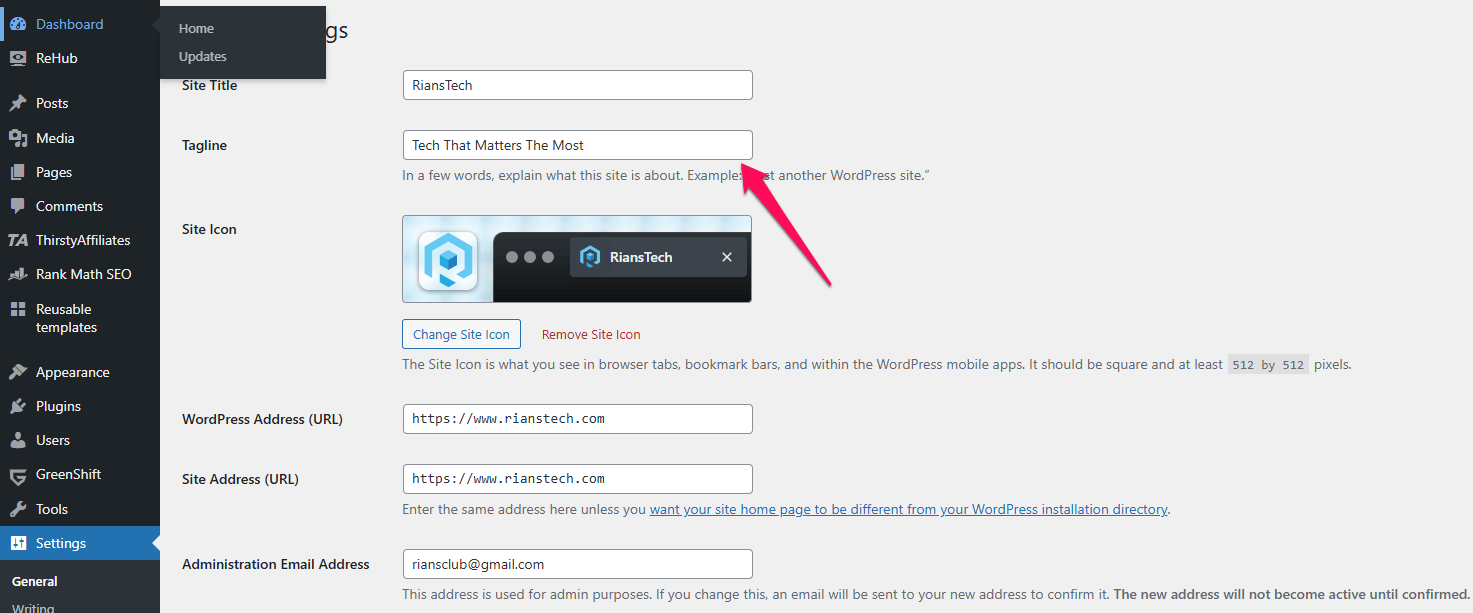The width and height of the screenshot is (1473, 613).
Task: Click the Tools wrench icon
Action: click(18, 509)
